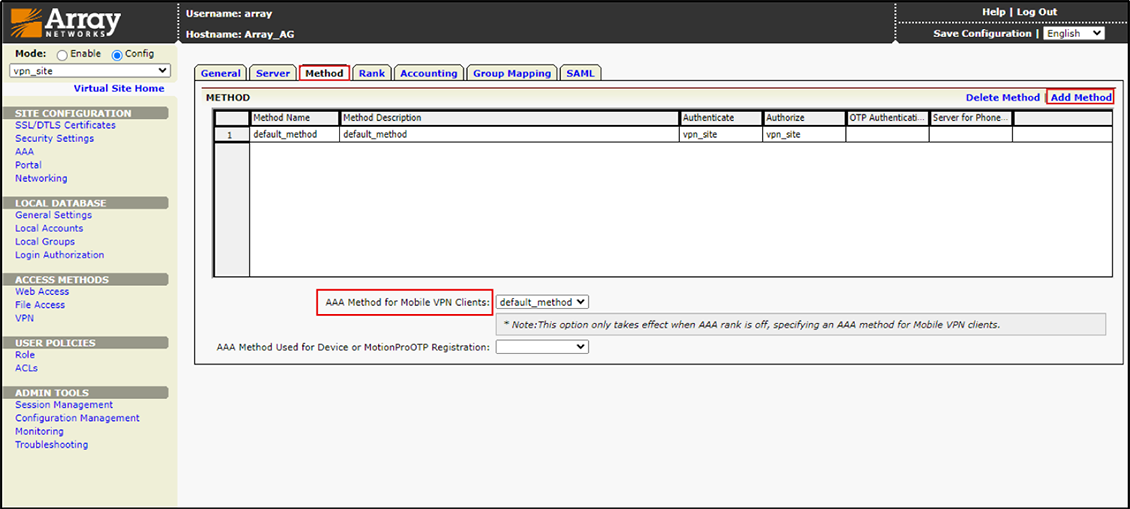Click the Log Out link
Screen dimensions: 1130x509
tap(1036, 12)
